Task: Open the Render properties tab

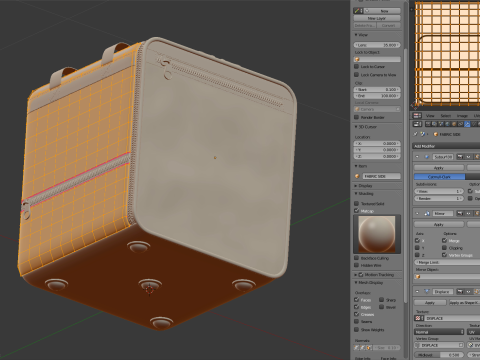Action: pyautogui.click(x=429, y=124)
